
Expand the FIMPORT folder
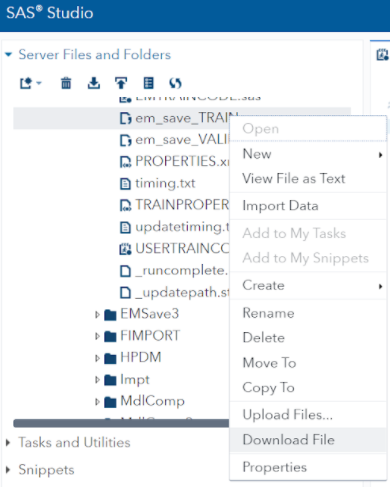pyautogui.click(x=97, y=336)
